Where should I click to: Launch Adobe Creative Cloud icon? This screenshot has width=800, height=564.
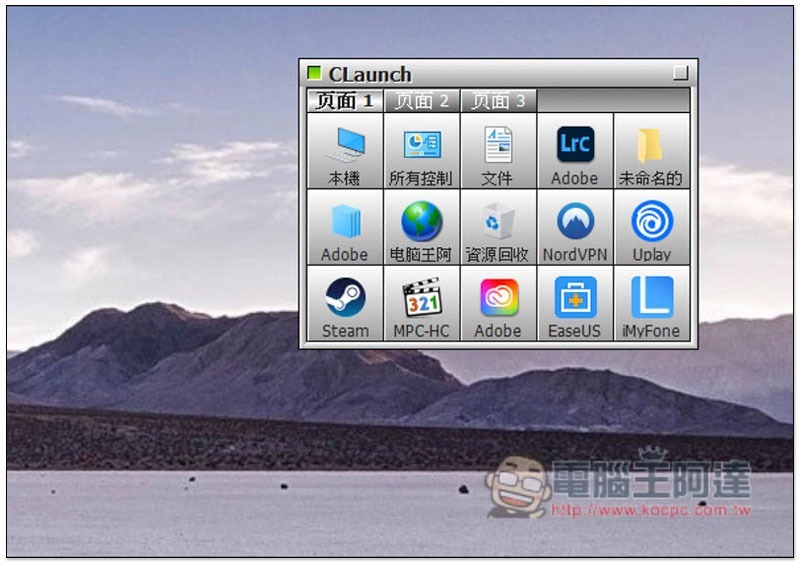click(498, 303)
